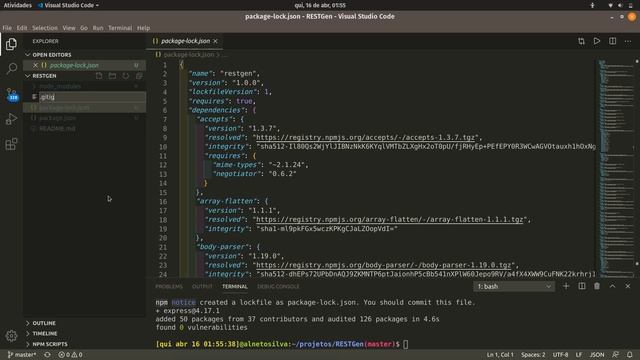Collapse all folders in RESTGEN explorer
This screenshot has height=360, width=640.
point(139,76)
